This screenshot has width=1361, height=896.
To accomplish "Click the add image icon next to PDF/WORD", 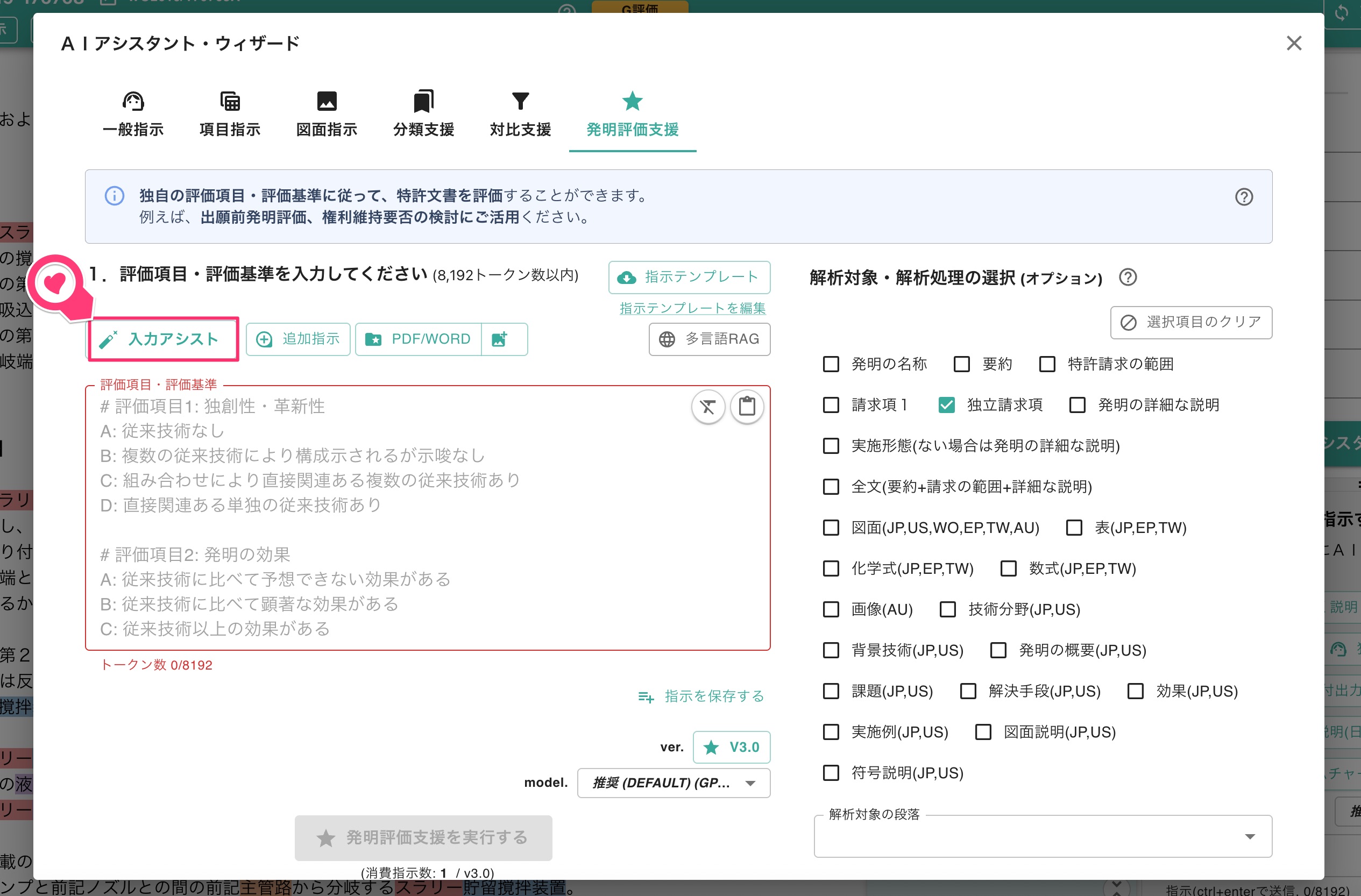I will click(504, 339).
